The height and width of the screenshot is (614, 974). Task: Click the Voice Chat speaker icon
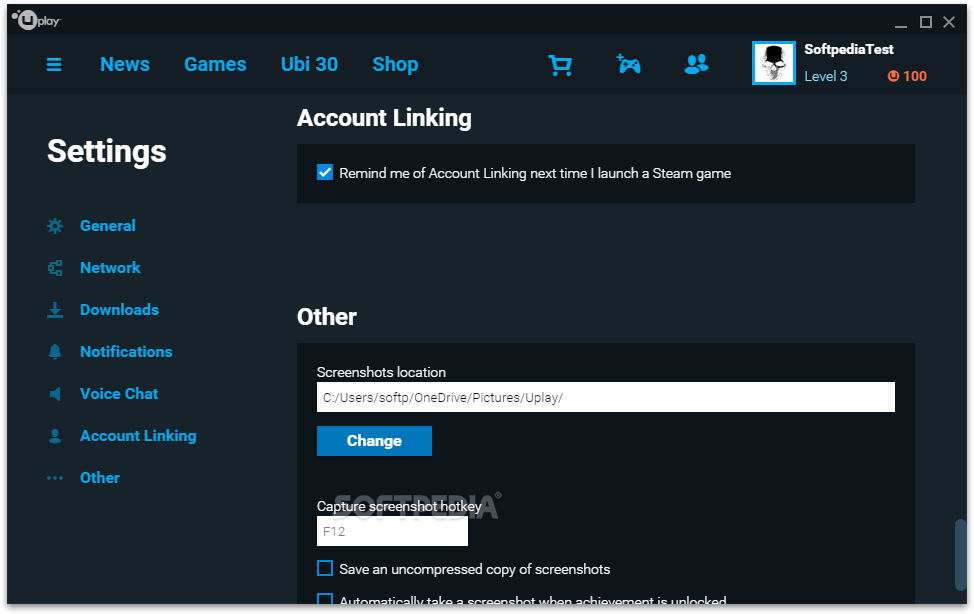[x=55, y=394]
